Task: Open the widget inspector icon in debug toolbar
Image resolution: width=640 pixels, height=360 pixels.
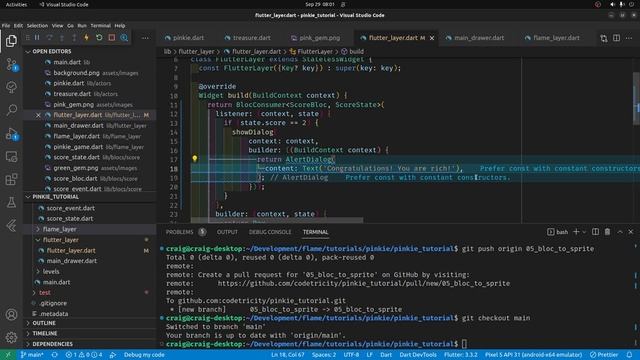Action: (x=124, y=38)
